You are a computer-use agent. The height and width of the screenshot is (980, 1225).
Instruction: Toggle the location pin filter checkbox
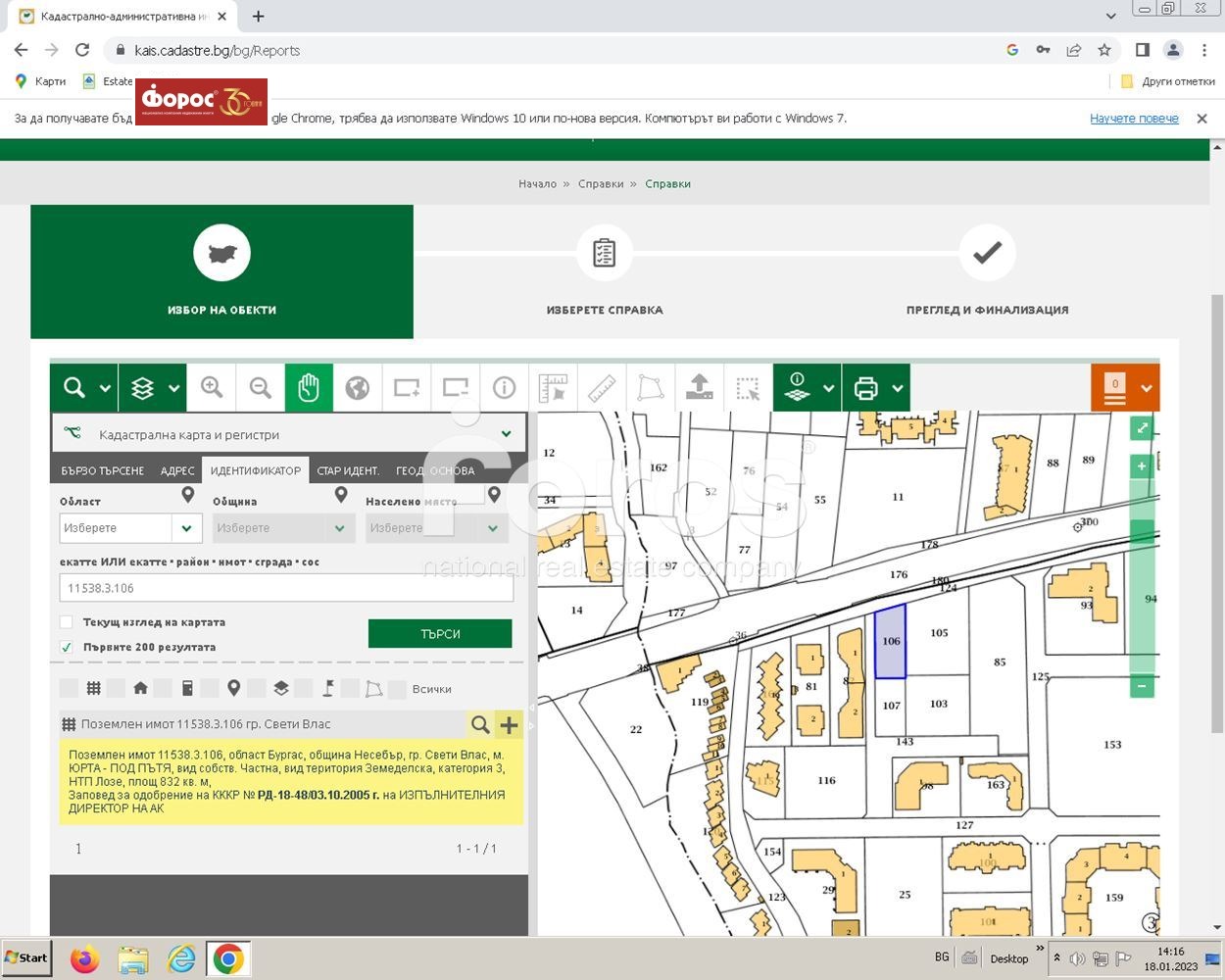point(210,689)
